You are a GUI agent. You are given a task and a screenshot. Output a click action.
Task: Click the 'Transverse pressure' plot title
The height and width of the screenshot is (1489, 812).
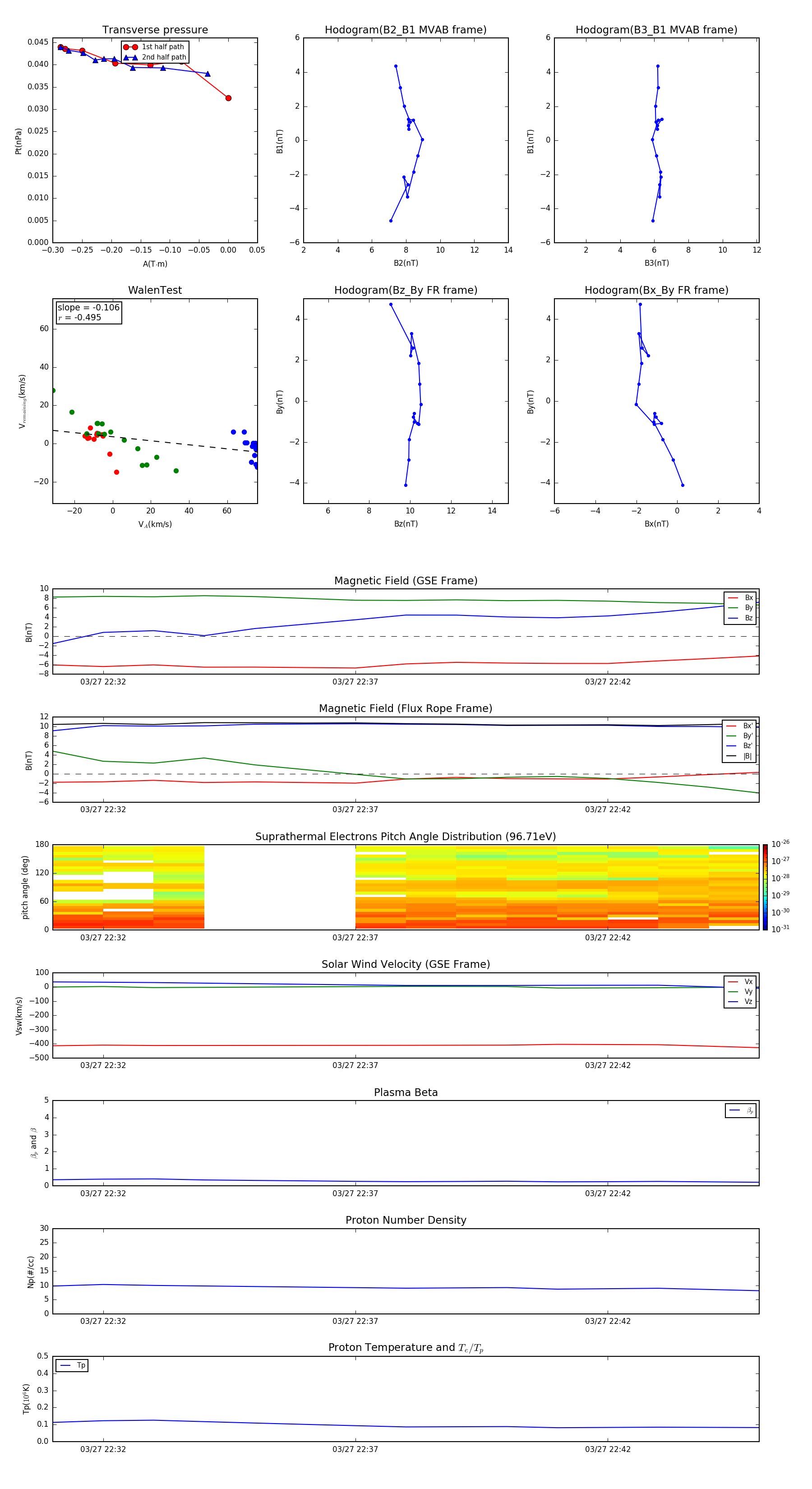(155, 30)
